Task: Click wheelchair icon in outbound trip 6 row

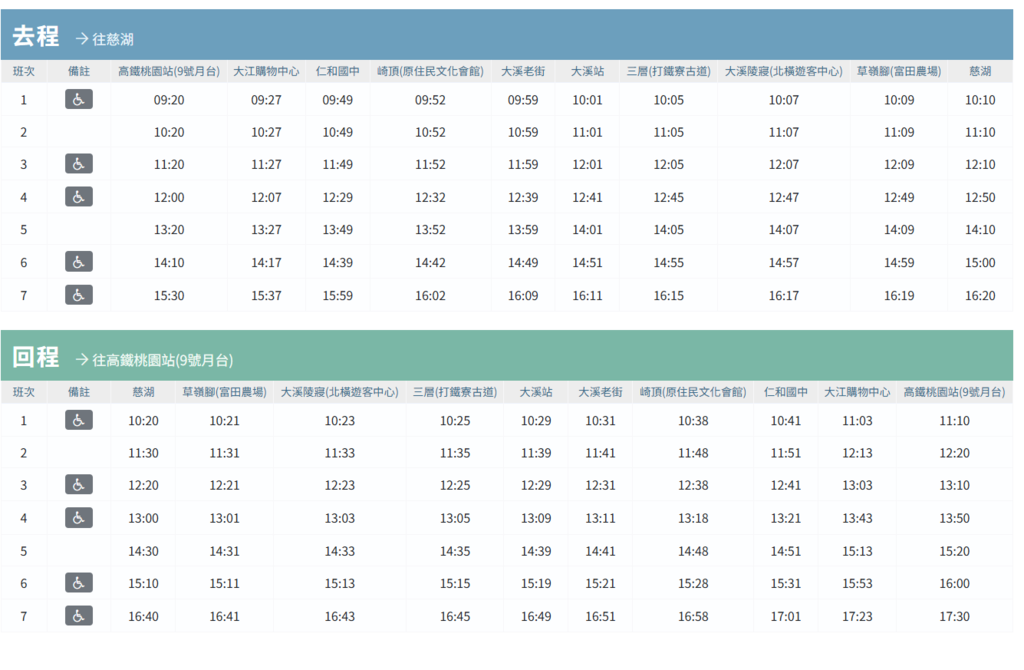Action: pyautogui.click(x=78, y=262)
